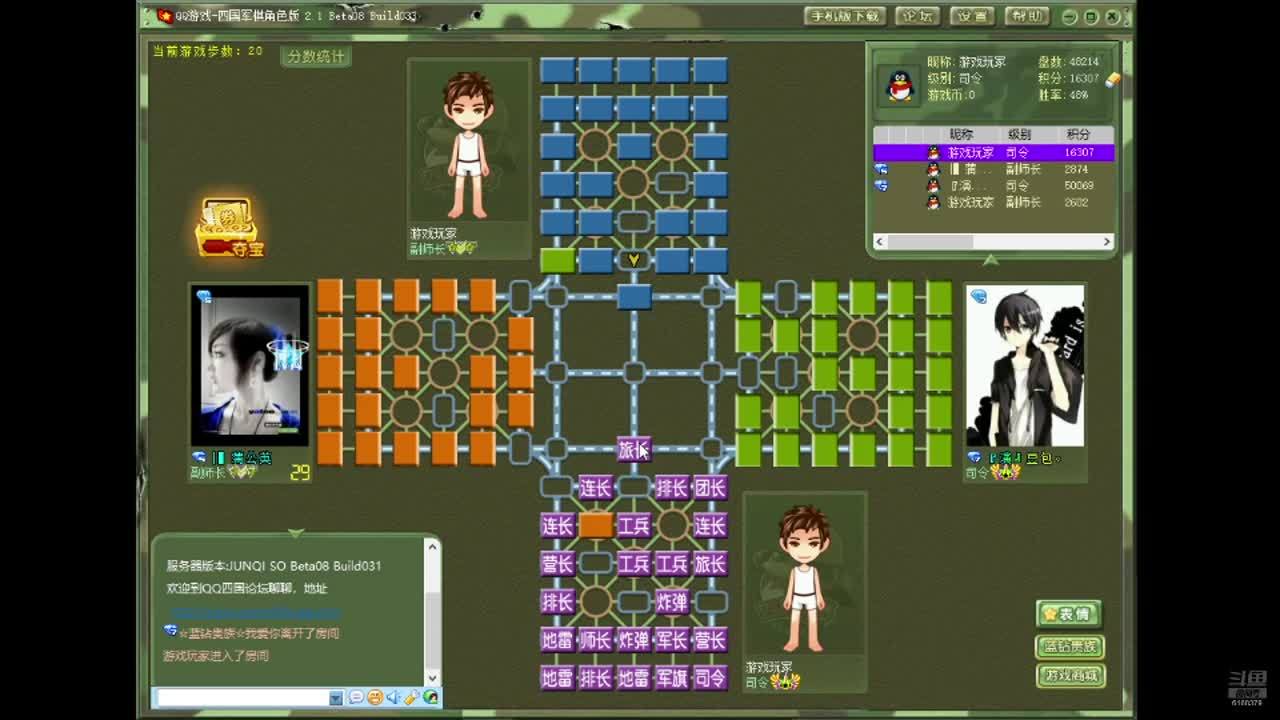Click the blue diamond icon in the 2874 row

(x=881, y=169)
